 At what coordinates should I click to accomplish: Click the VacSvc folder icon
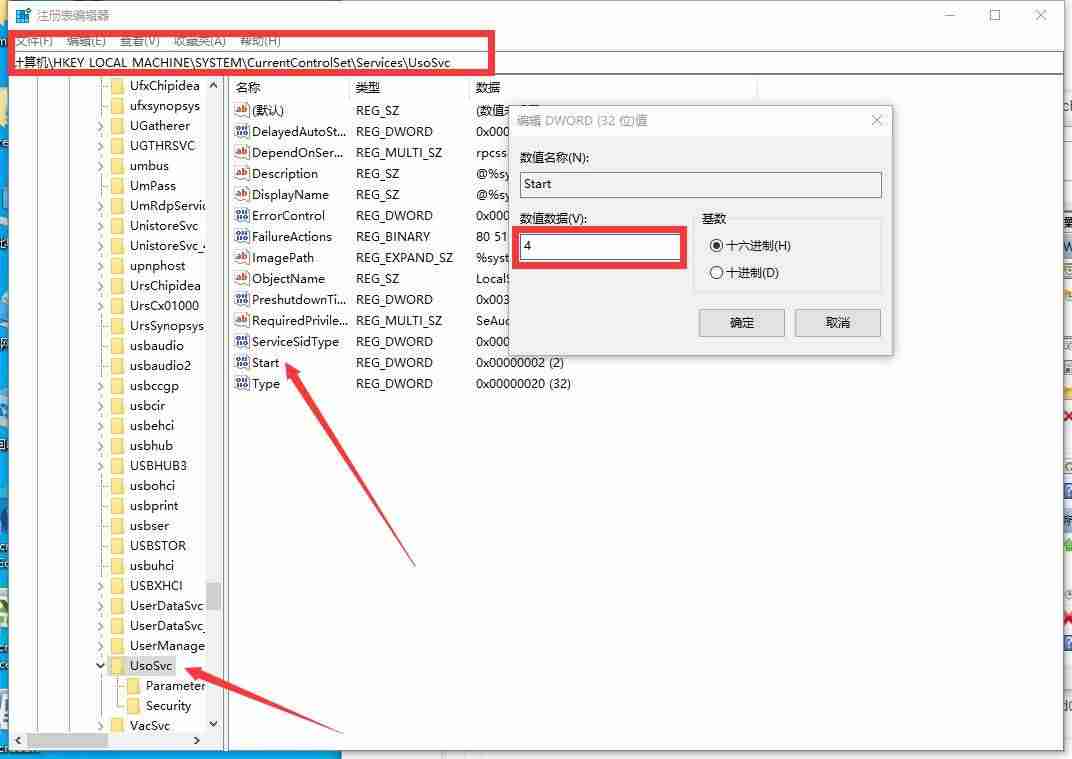pyautogui.click(x=117, y=725)
